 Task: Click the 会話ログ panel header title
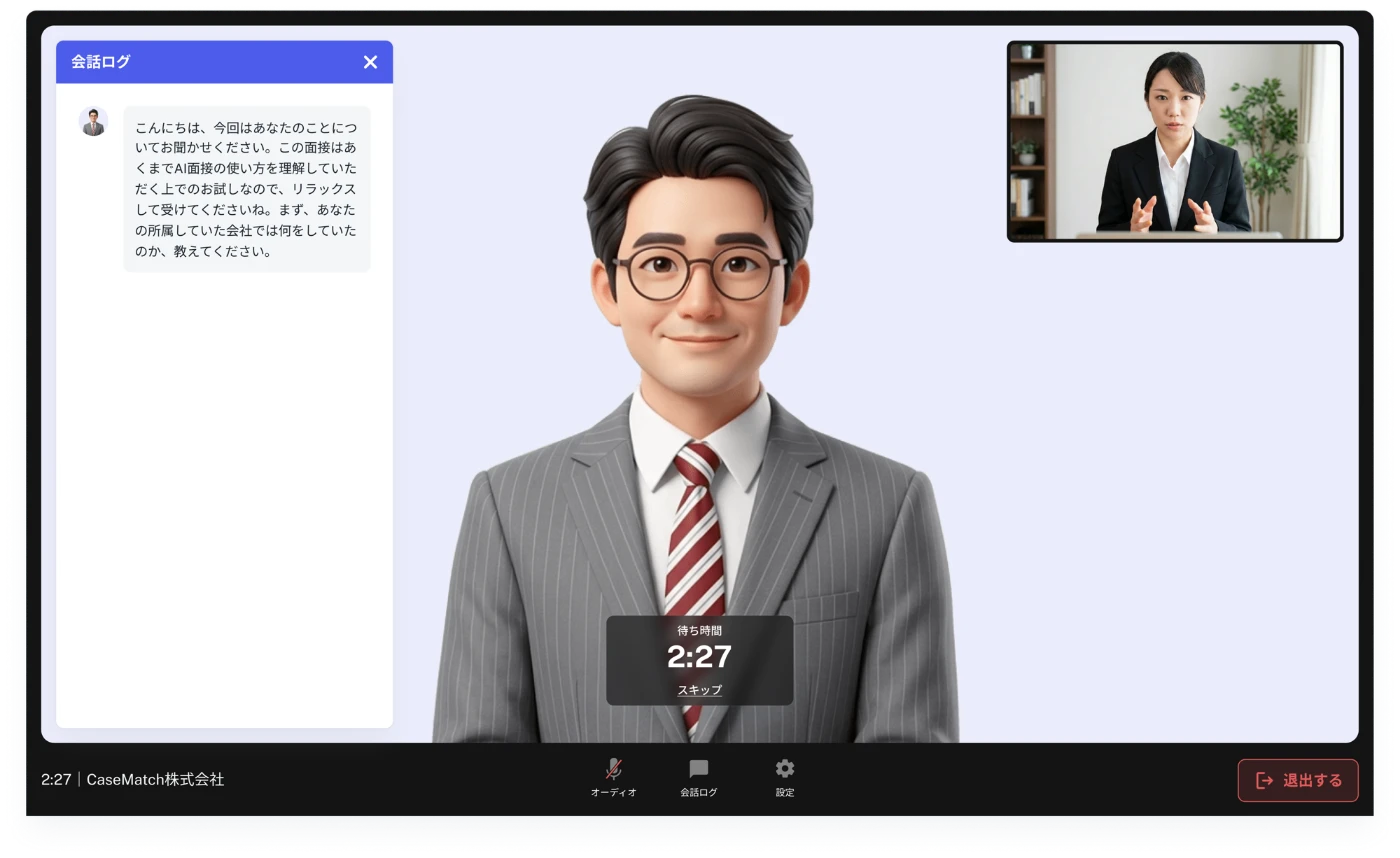click(101, 62)
